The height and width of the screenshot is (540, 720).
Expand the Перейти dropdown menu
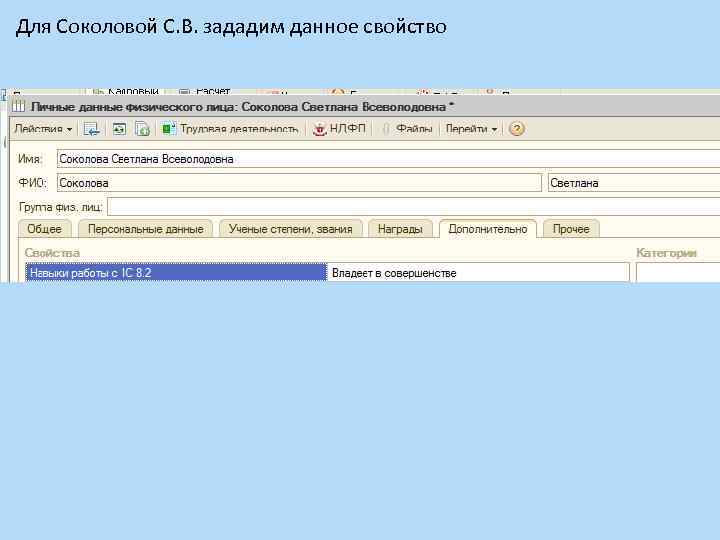472,129
